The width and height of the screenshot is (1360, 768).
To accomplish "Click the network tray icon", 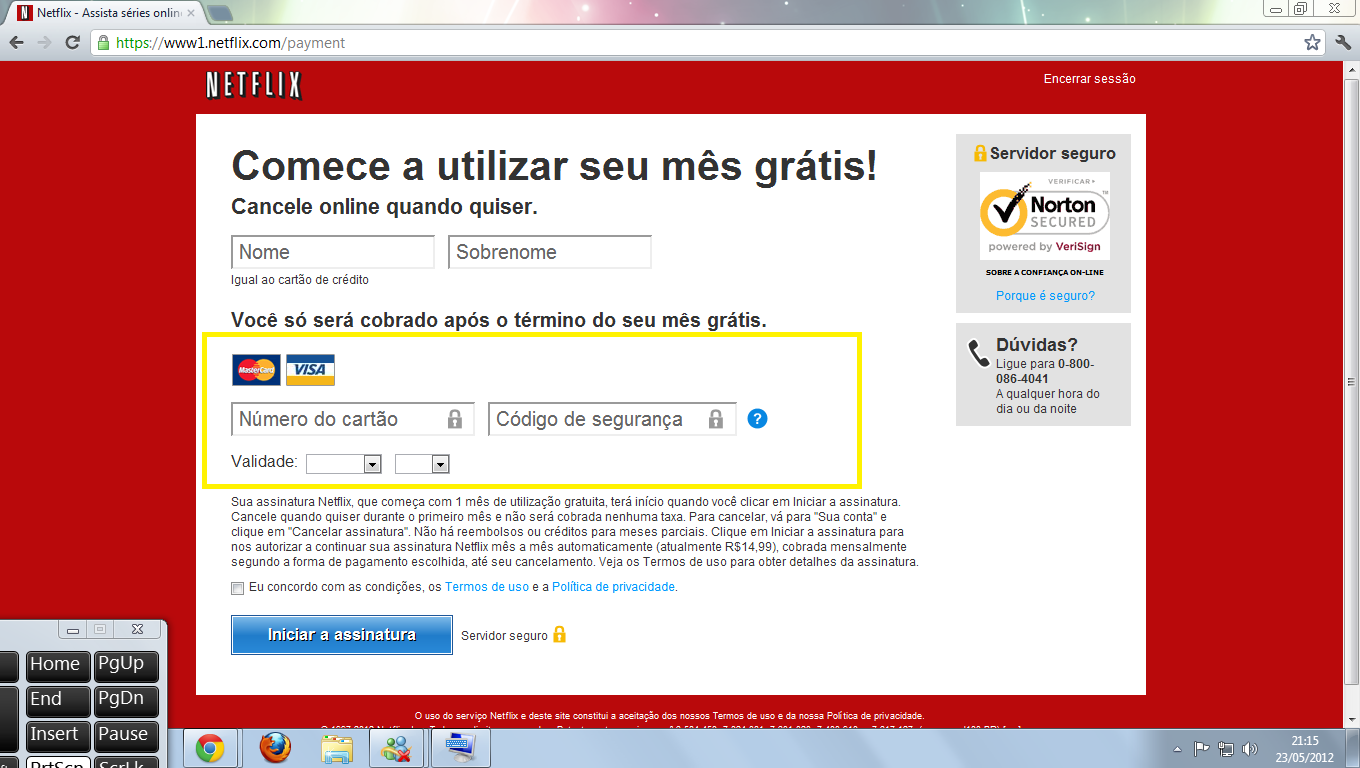I will click(1226, 749).
